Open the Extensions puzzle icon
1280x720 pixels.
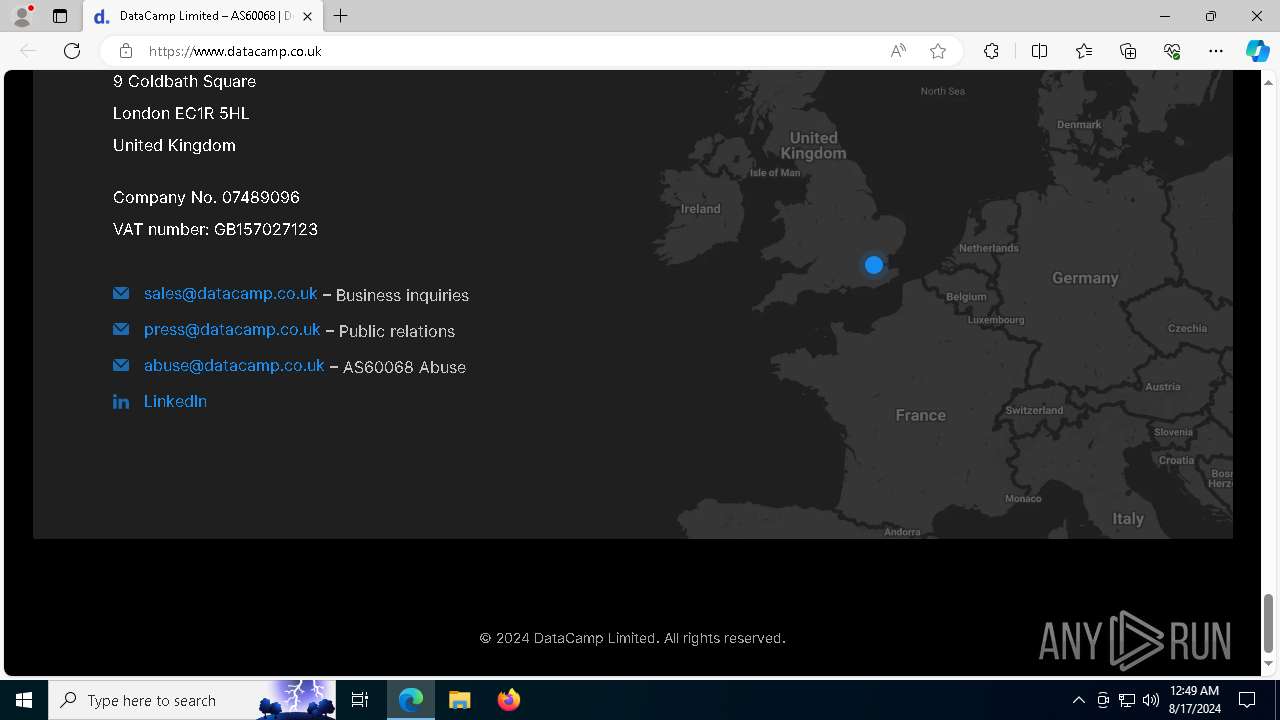(991, 51)
